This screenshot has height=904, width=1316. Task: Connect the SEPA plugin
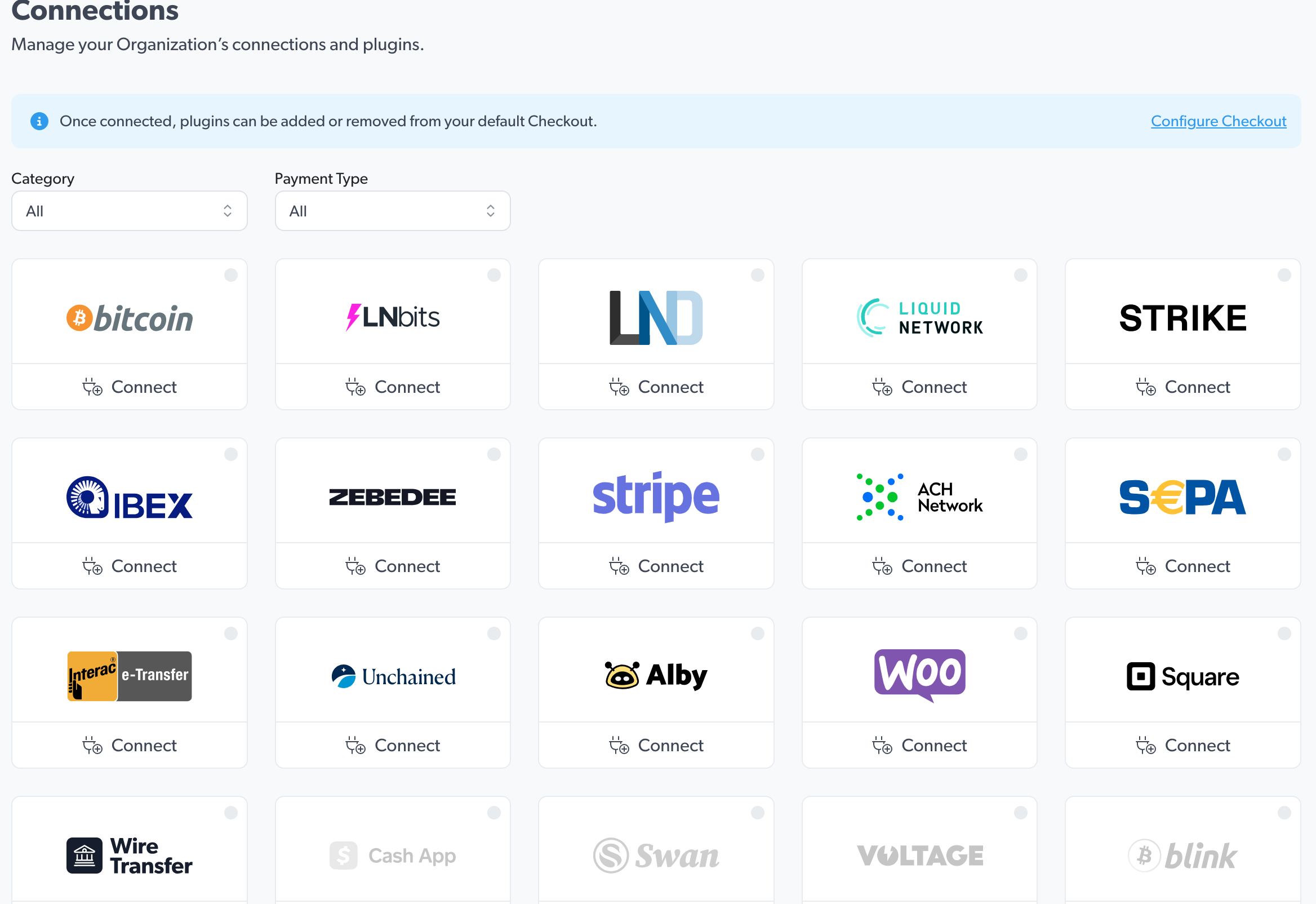point(1183,566)
